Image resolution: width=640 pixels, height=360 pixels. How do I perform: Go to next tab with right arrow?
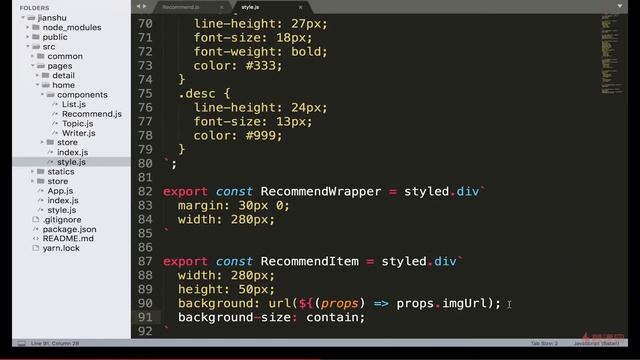tap(144, 6)
